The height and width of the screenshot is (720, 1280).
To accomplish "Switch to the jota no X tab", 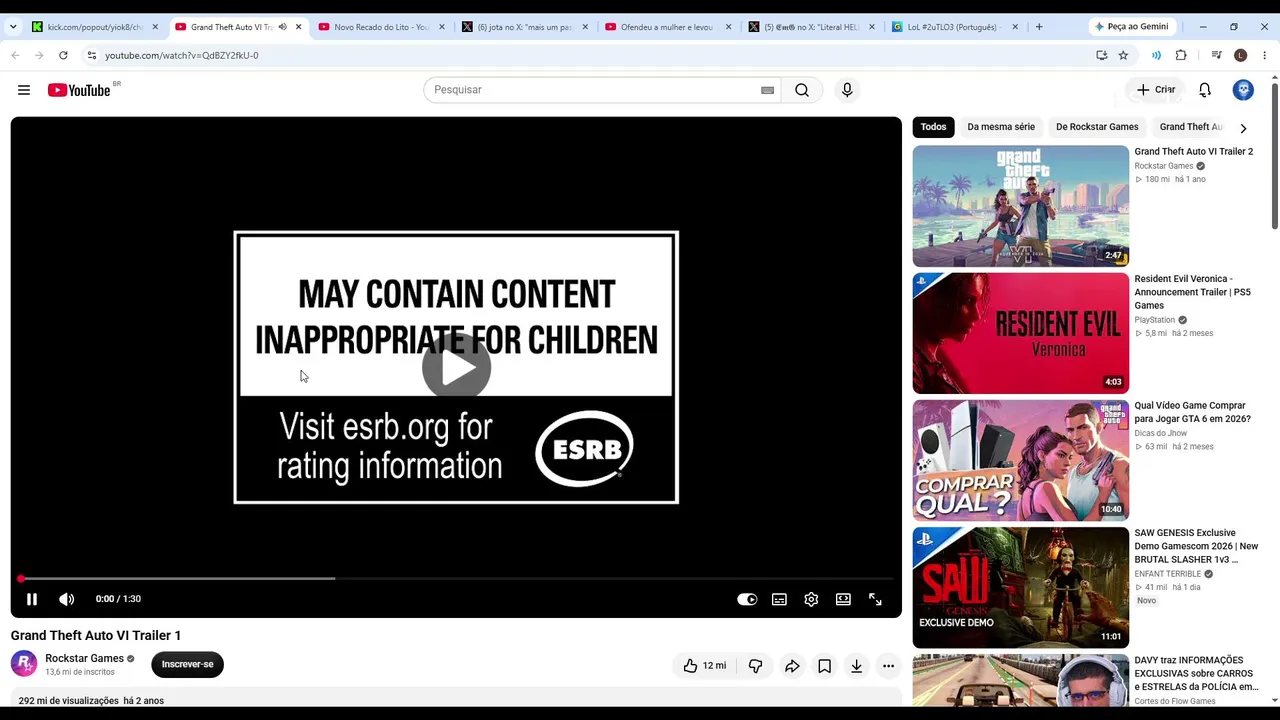I will tap(525, 27).
